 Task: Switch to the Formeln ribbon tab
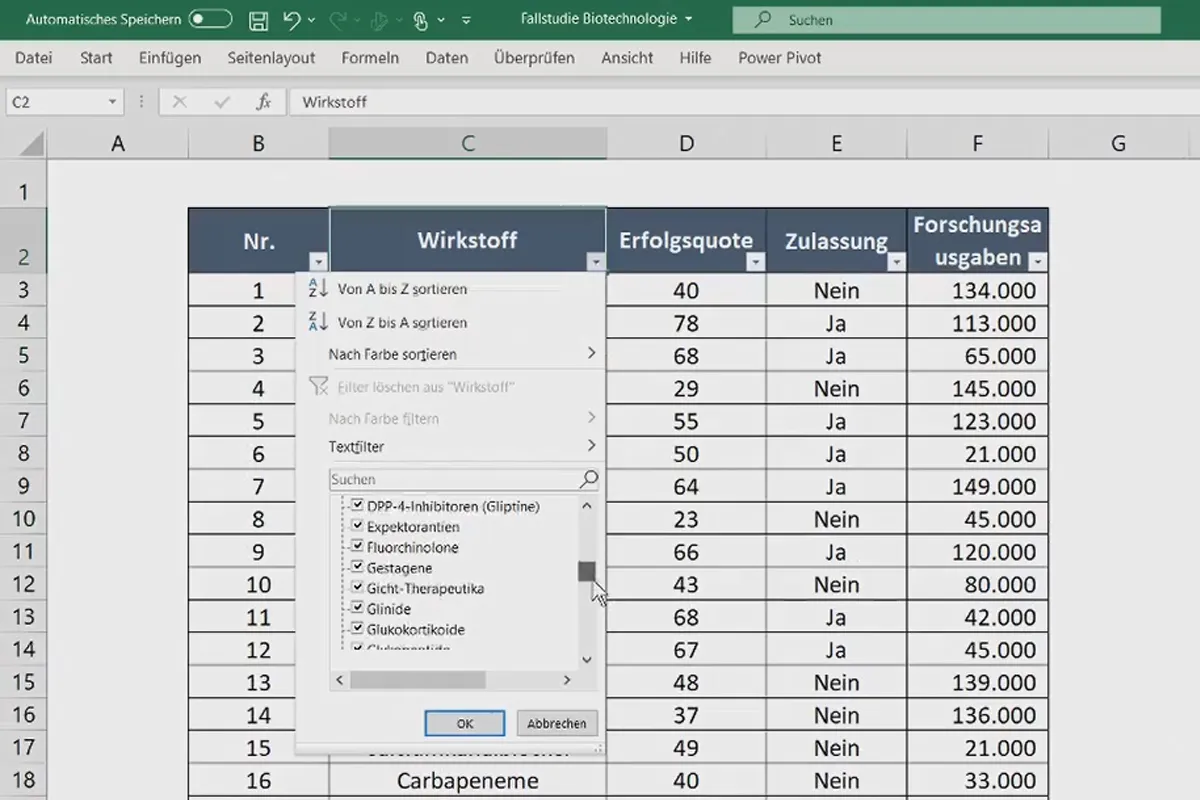point(370,58)
